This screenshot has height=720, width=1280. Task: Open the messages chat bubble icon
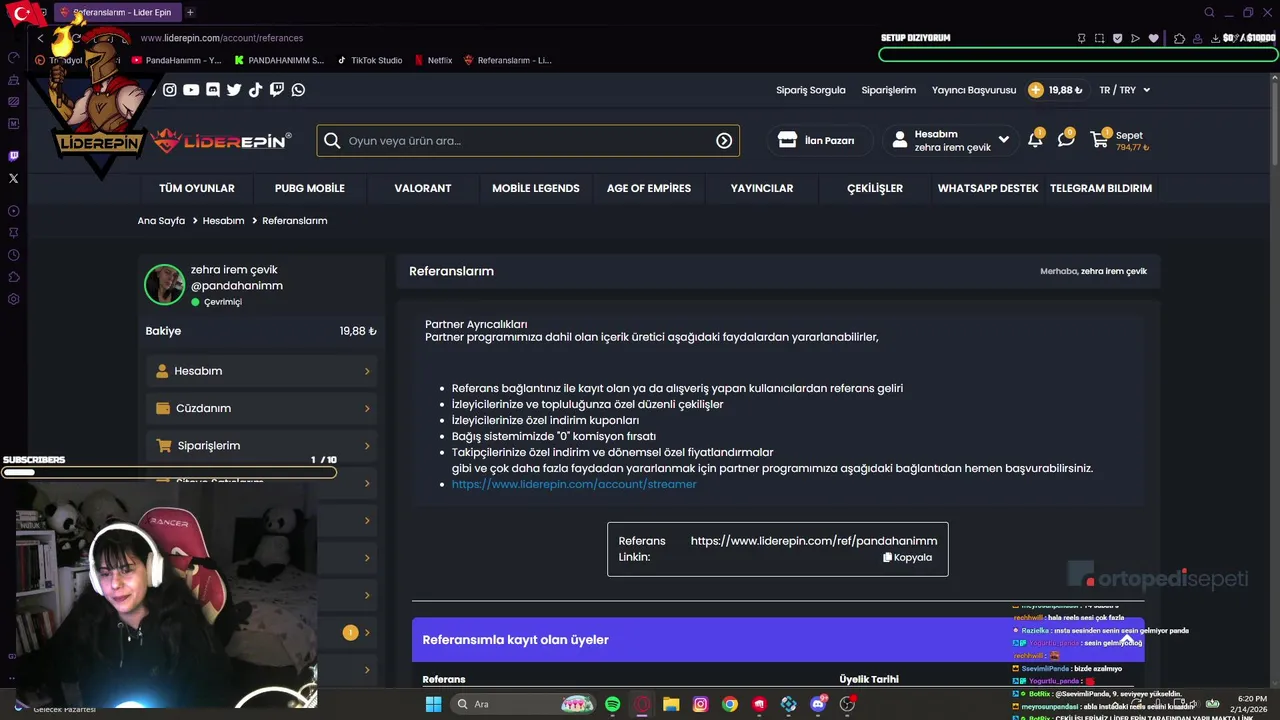tap(1066, 140)
